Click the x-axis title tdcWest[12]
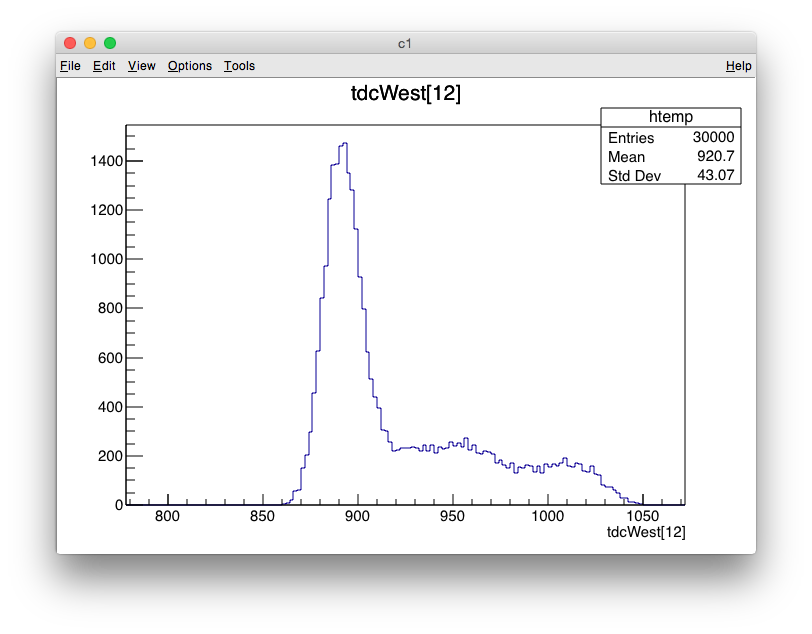The height and width of the screenshot is (634, 812). coord(646,532)
